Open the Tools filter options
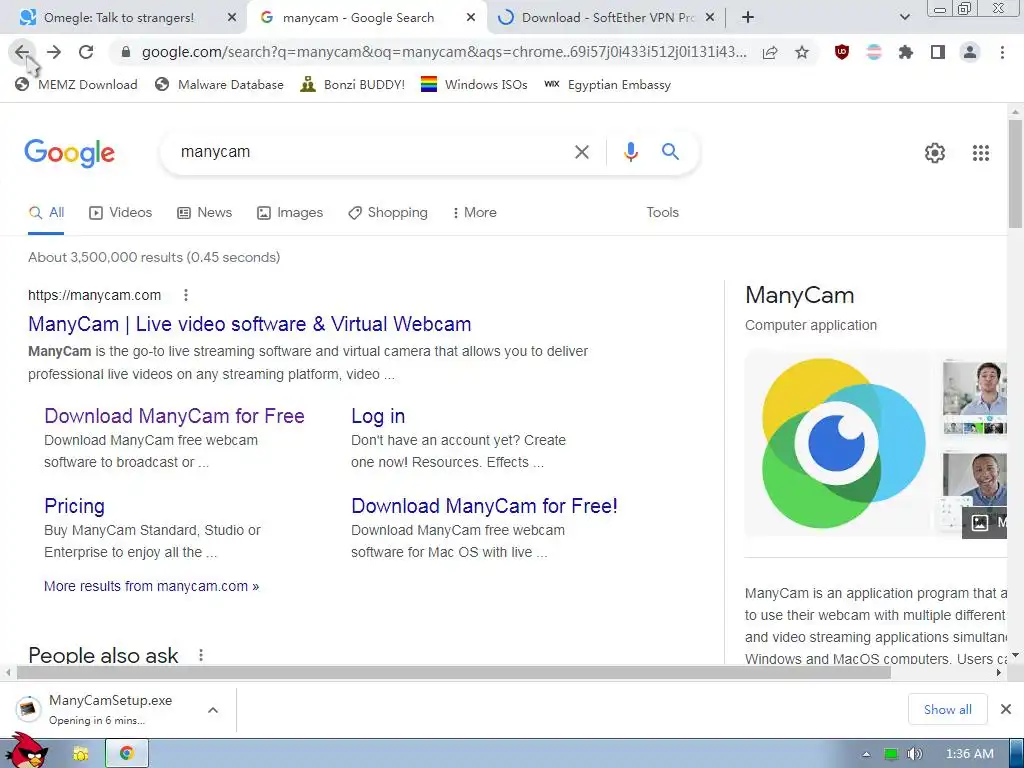The height and width of the screenshot is (768, 1024). (x=662, y=213)
